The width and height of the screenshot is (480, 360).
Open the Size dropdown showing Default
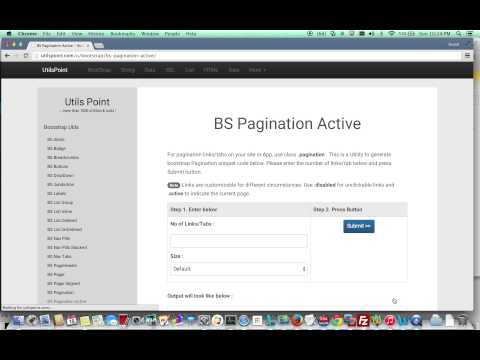(x=239, y=269)
